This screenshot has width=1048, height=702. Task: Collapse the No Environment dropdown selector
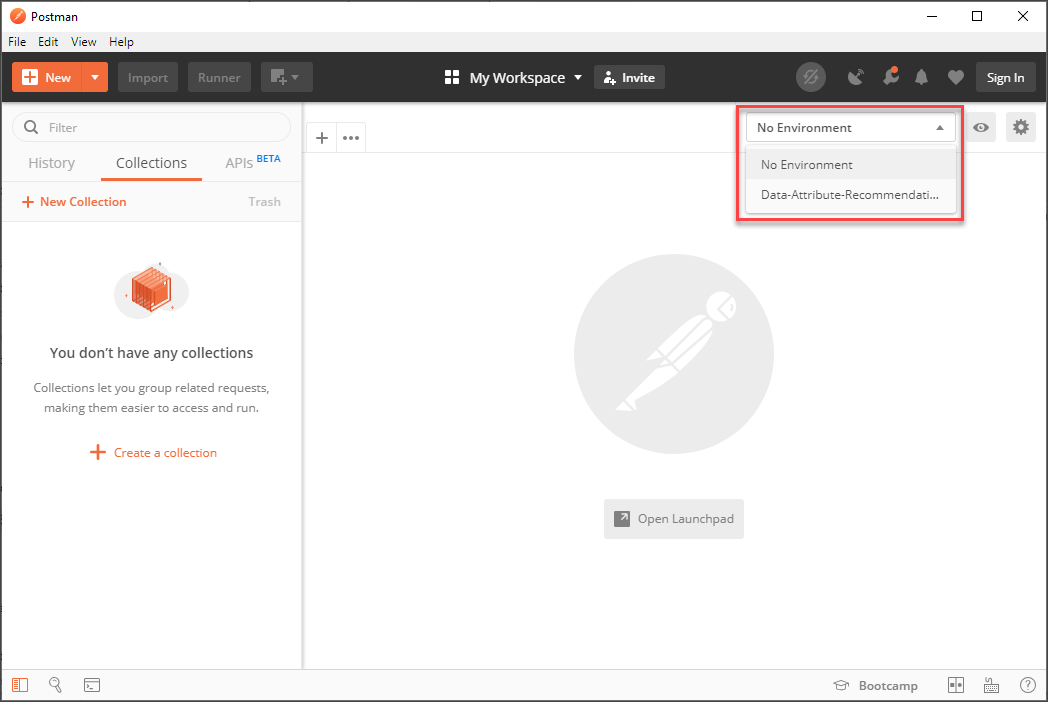(x=850, y=128)
